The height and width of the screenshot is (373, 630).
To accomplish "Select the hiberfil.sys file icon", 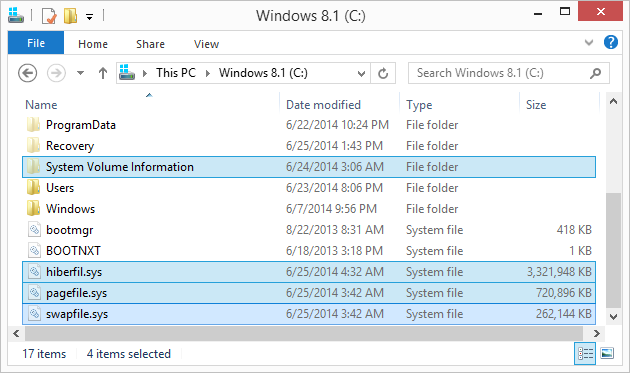I will pyautogui.click(x=35, y=272).
